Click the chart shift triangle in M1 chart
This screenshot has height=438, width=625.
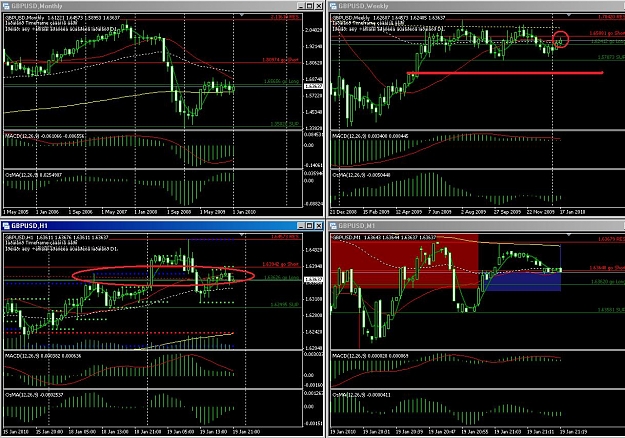pyautogui.click(x=569, y=235)
